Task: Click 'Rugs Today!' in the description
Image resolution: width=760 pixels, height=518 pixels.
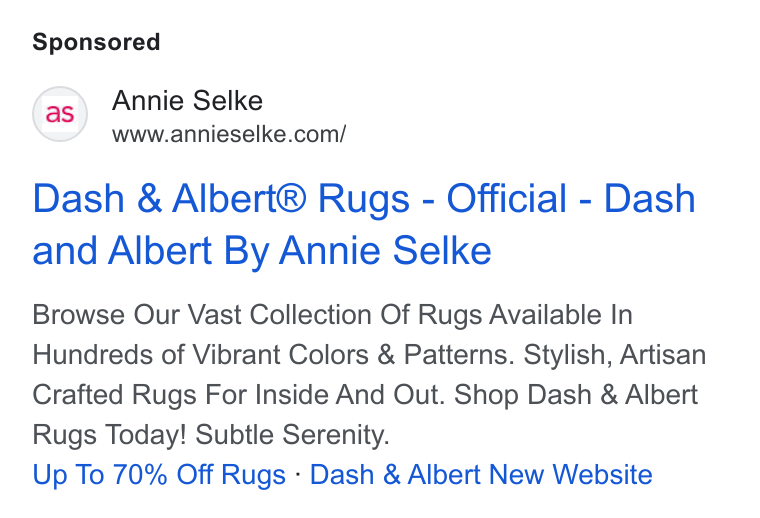Action: click(x=110, y=435)
